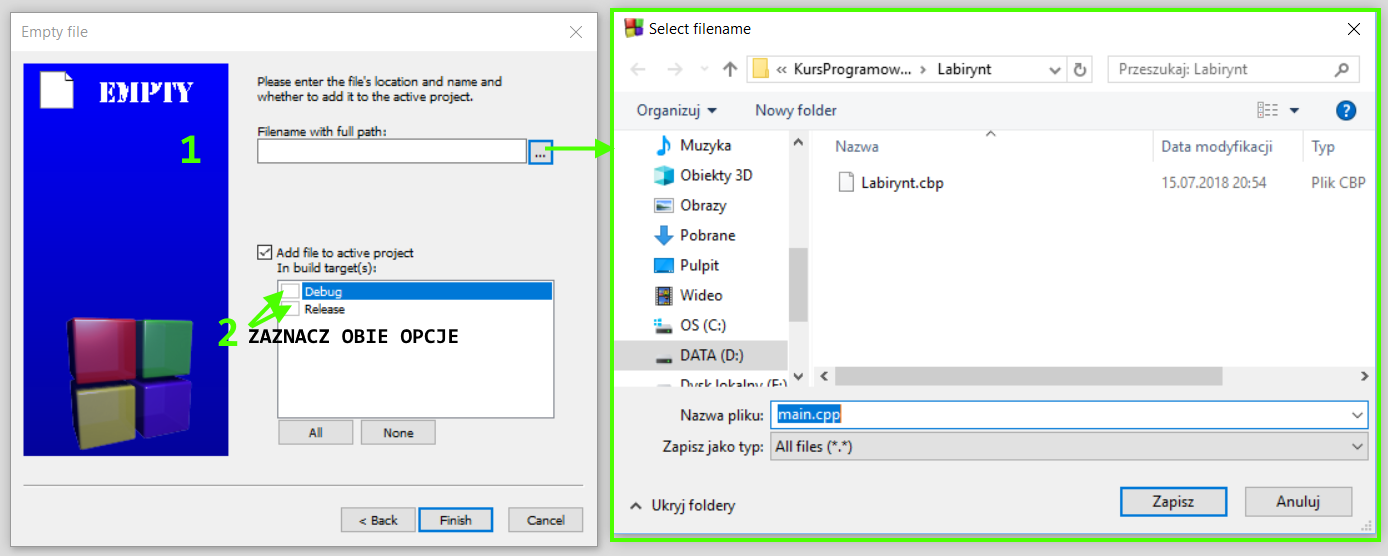
Task: Expand the view options dropdown arrow
Action: point(1294,111)
